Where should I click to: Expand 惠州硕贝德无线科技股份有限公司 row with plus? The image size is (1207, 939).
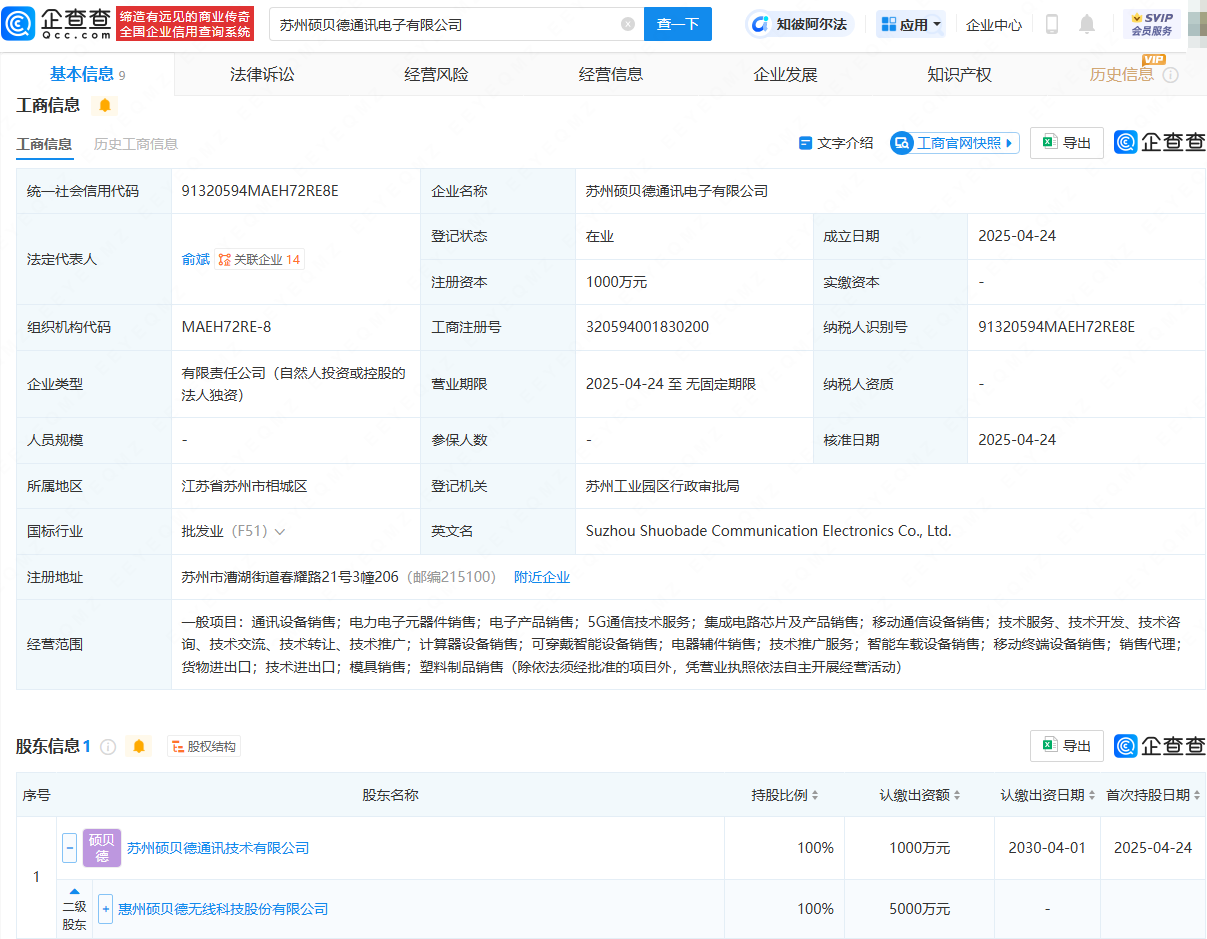[x=105, y=909]
